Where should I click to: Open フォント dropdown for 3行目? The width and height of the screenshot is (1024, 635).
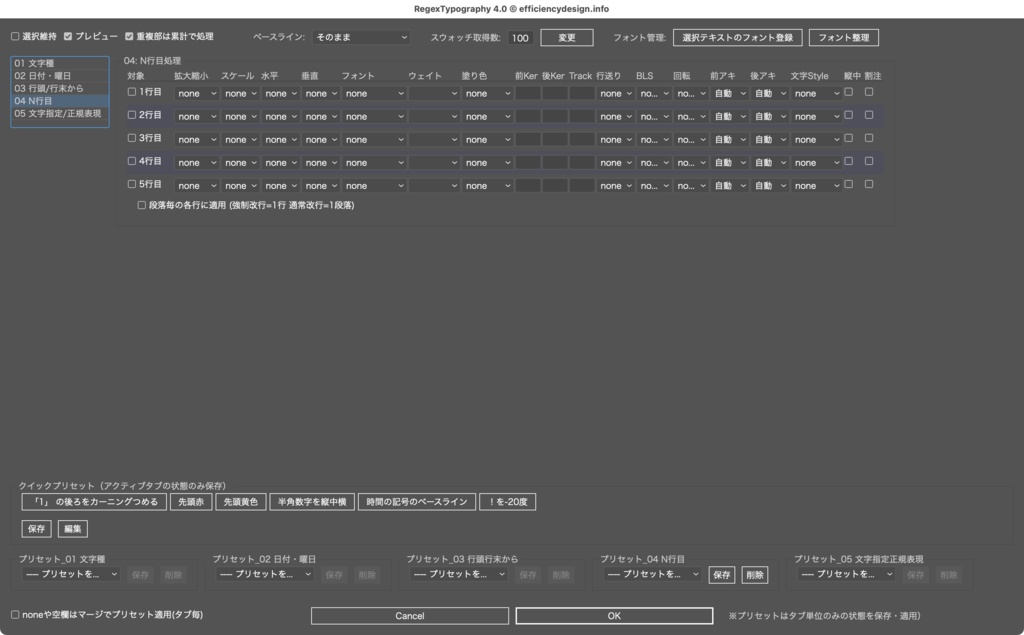coord(374,140)
